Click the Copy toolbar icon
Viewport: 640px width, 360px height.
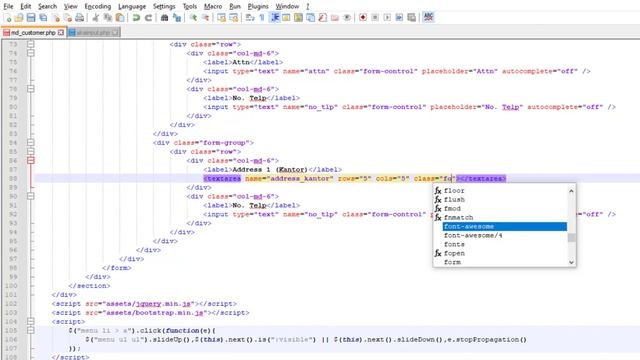[108, 18]
